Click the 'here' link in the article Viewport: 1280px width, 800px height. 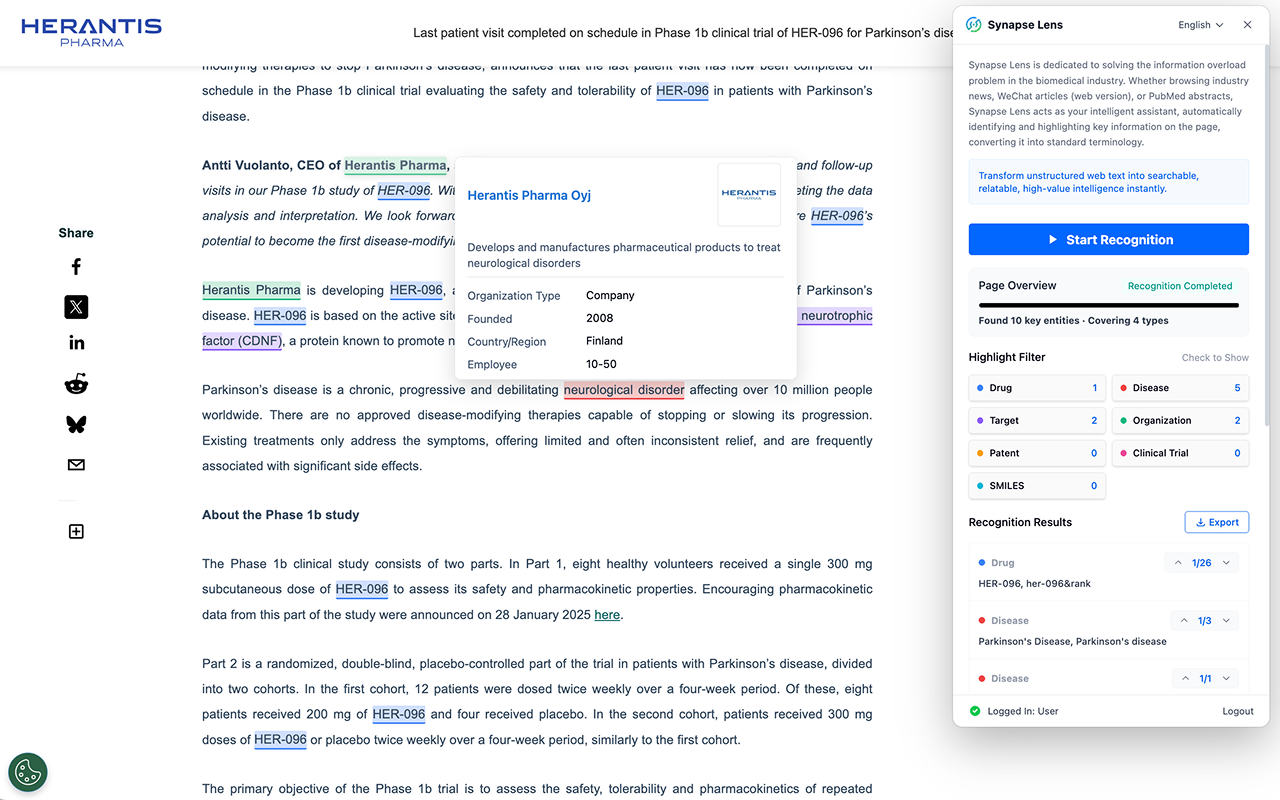[x=607, y=615]
